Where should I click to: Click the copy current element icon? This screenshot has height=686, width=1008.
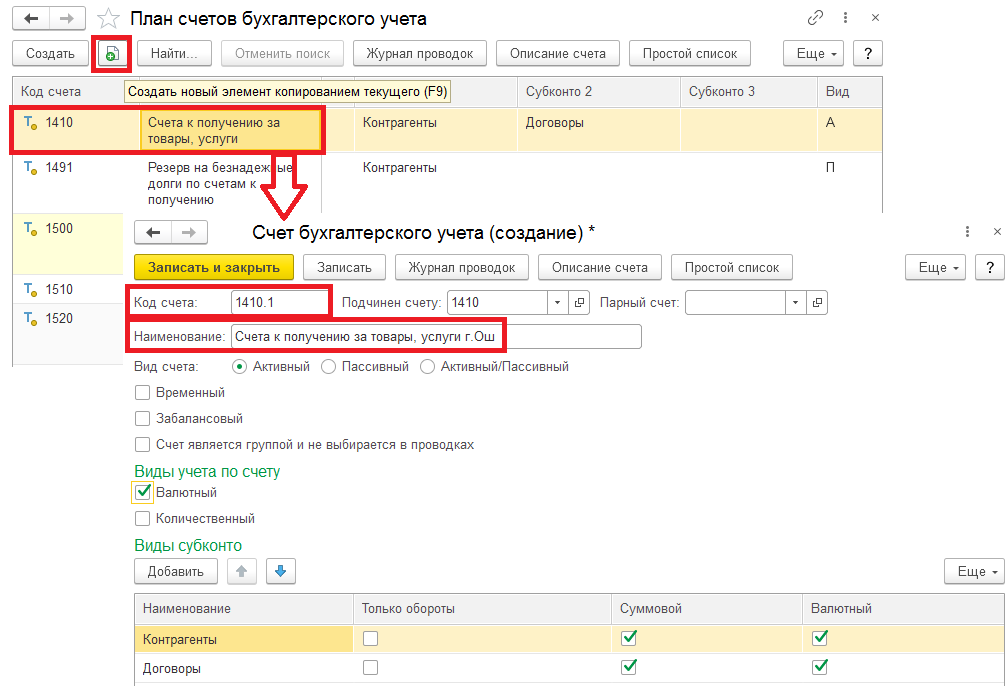112,54
